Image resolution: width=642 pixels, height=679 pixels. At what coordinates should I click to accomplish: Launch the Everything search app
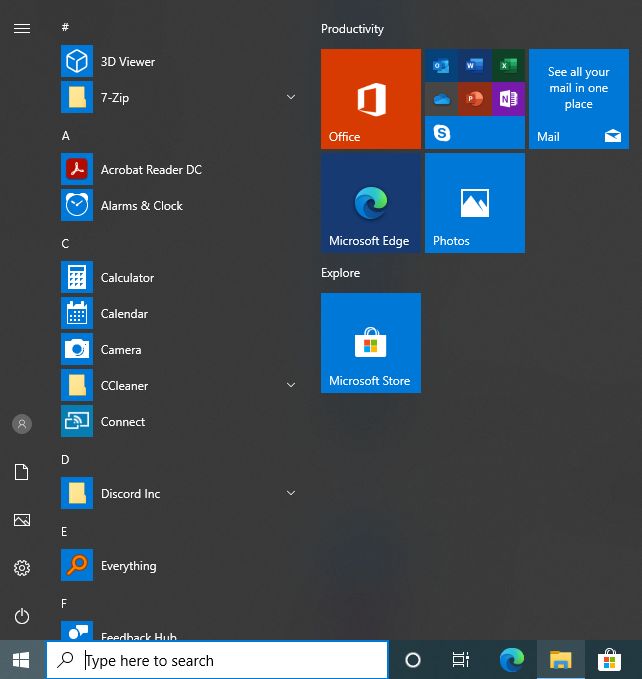point(128,566)
